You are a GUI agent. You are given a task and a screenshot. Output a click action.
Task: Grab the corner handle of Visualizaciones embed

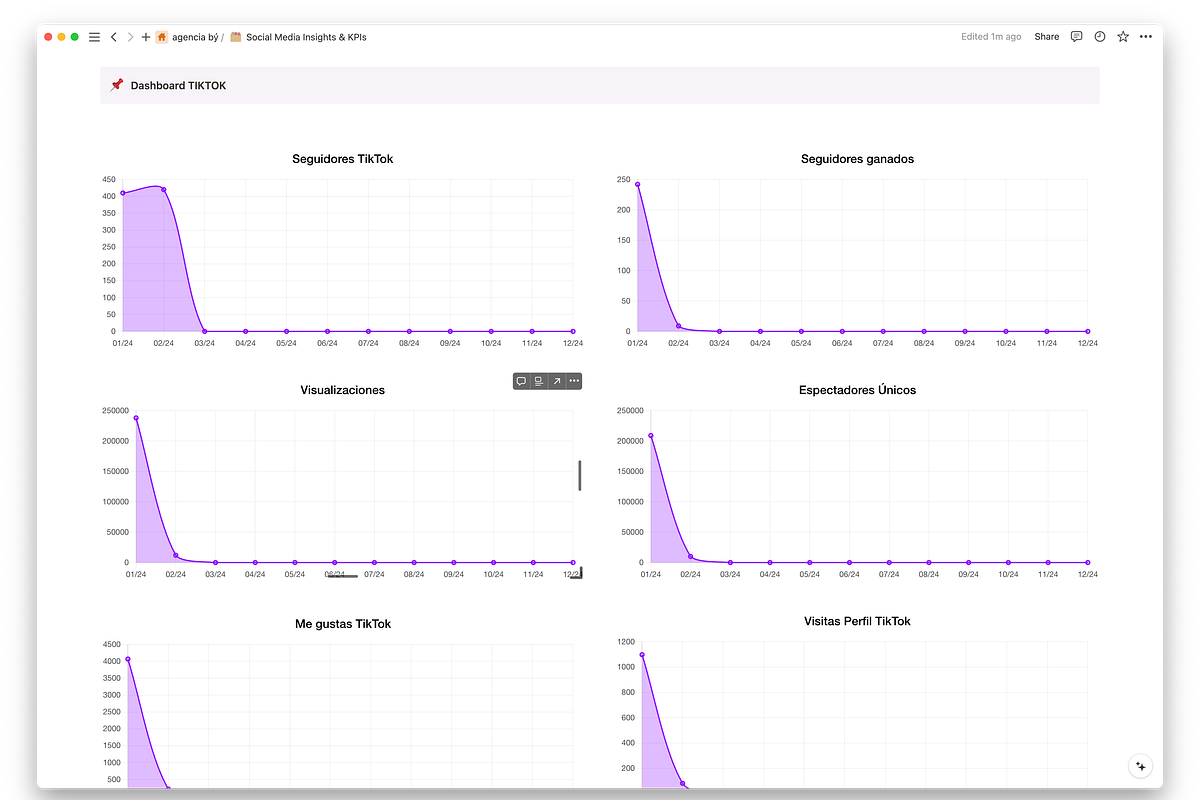(x=577, y=574)
